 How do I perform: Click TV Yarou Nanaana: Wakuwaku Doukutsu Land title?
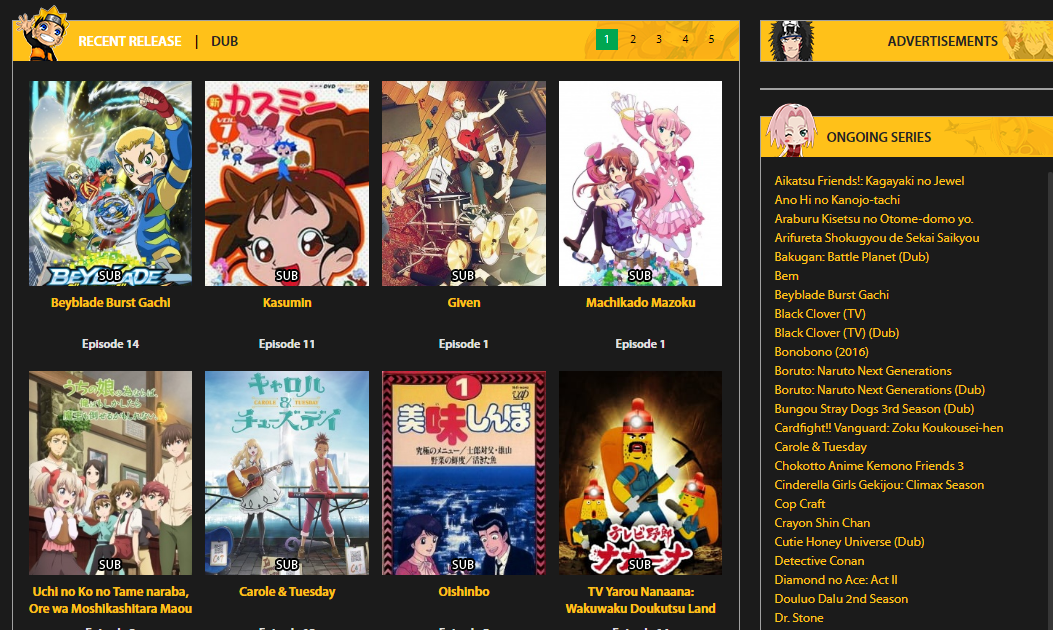640,600
